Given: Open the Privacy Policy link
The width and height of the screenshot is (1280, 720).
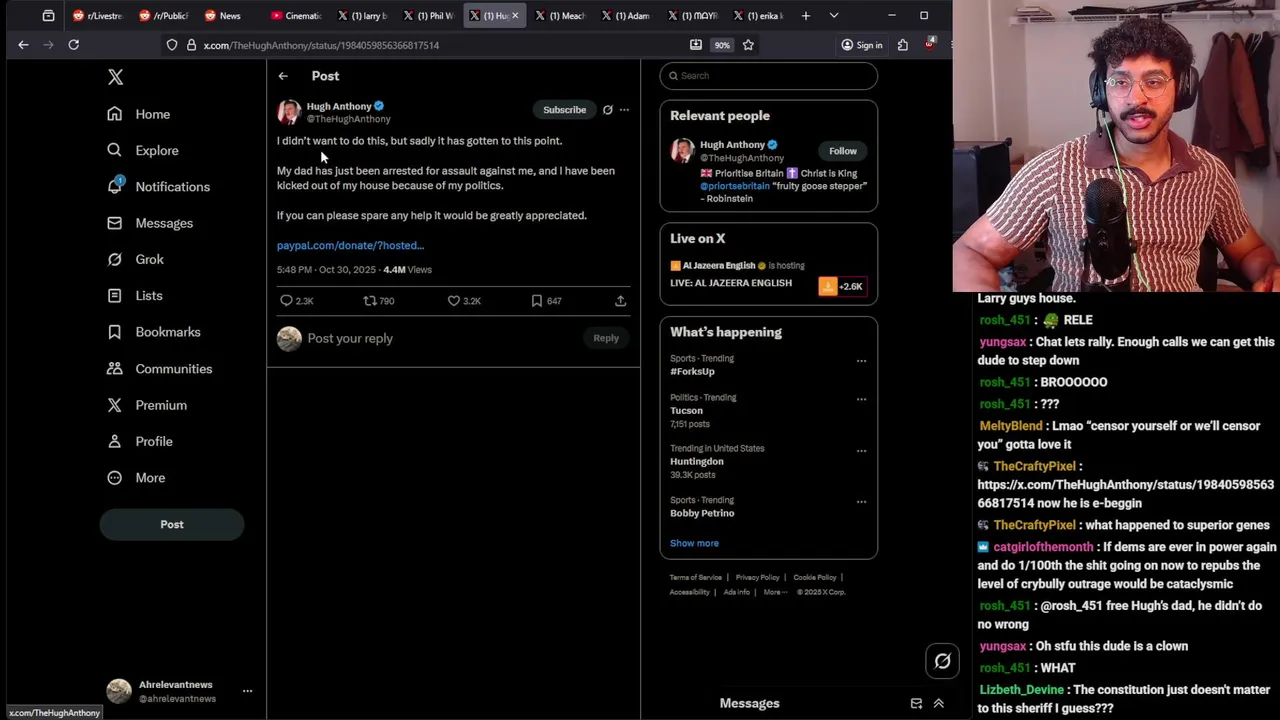Looking at the screenshot, I should [757, 578].
